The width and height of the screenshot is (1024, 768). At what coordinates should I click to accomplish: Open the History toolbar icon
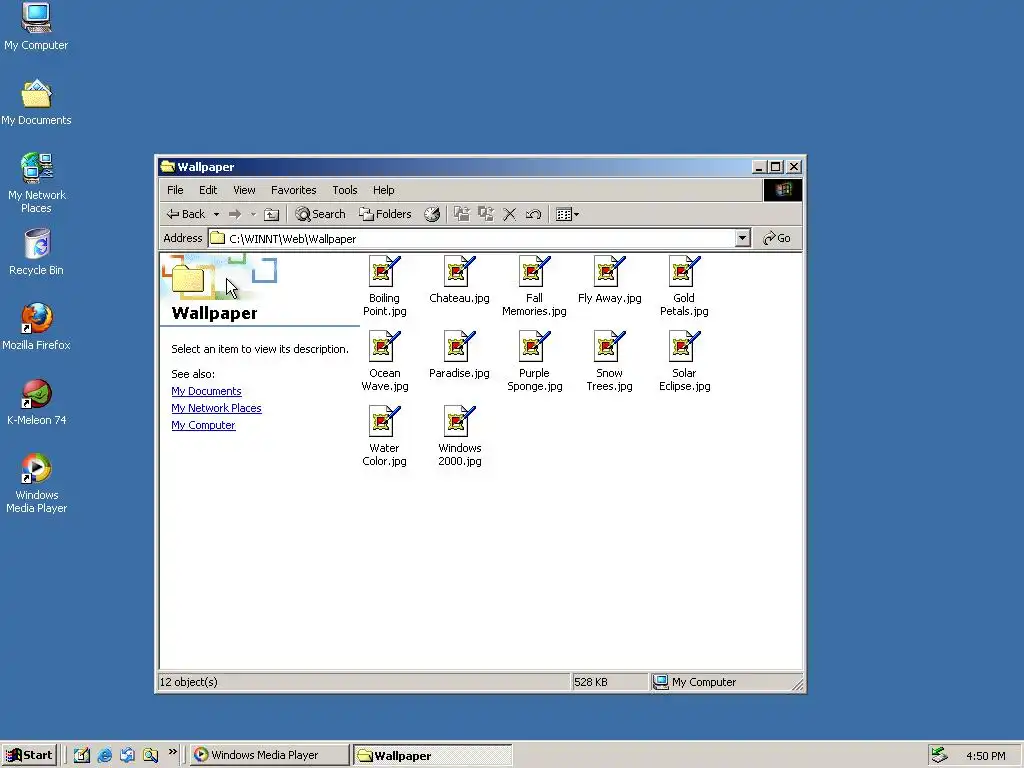pyautogui.click(x=432, y=214)
